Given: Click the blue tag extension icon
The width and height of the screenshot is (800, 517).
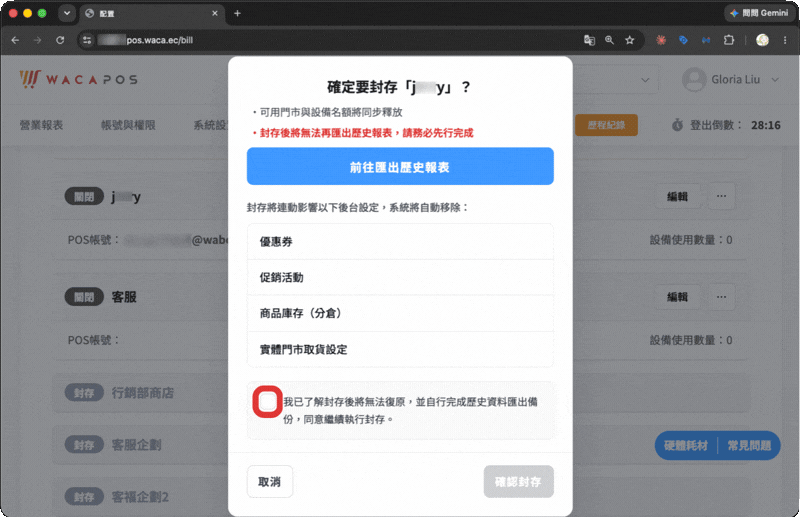Looking at the screenshot, I should tap(683, 40).
